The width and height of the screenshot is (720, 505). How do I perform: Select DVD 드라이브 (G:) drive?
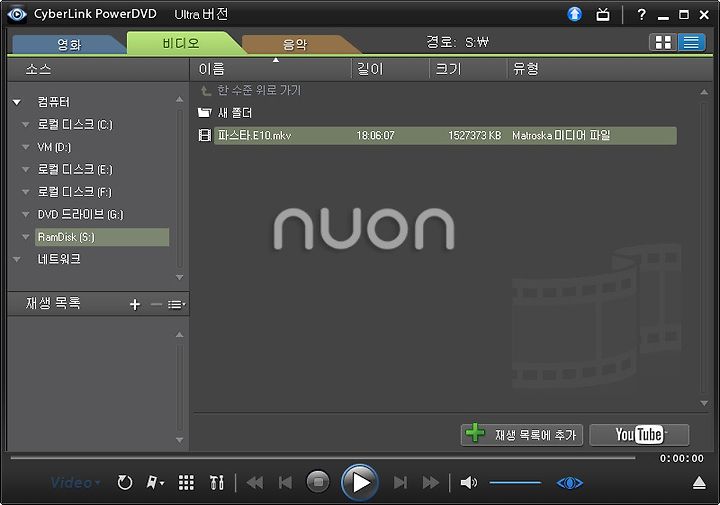80,214
